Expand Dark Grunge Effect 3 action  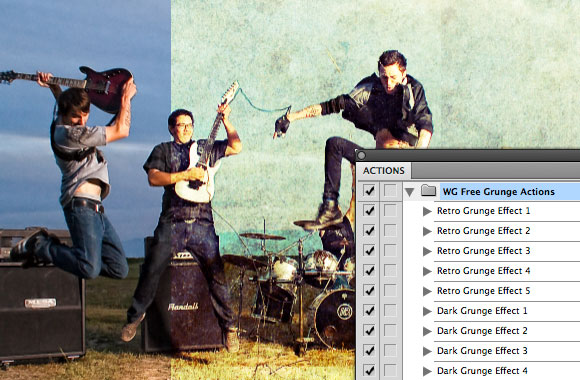point(427,351)
